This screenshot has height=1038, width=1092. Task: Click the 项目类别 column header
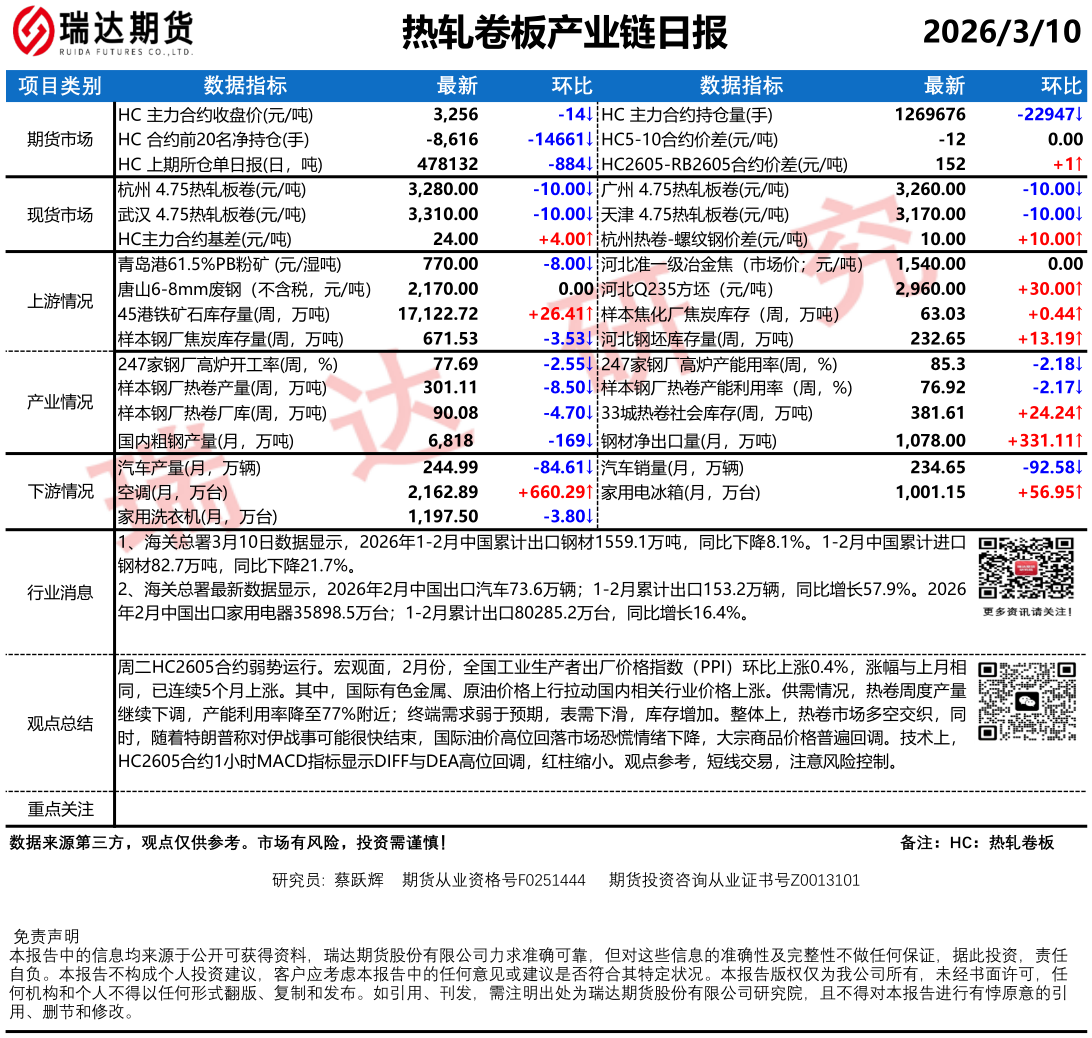[x=60, y=86]
